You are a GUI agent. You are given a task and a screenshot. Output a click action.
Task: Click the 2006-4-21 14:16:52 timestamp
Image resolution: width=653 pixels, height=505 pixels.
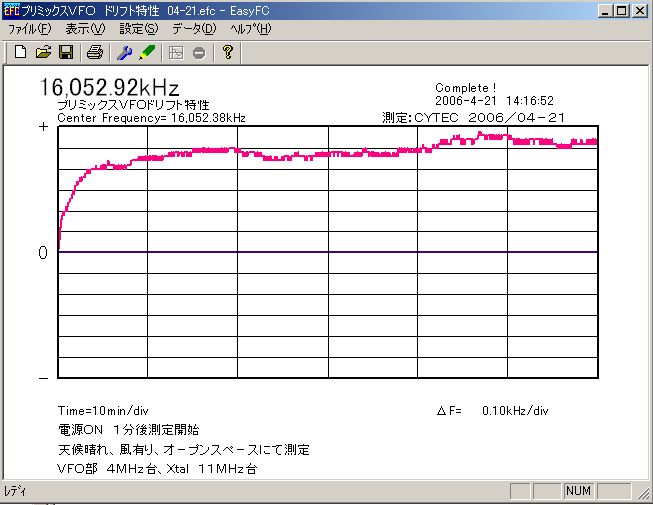tap(494, 101)
